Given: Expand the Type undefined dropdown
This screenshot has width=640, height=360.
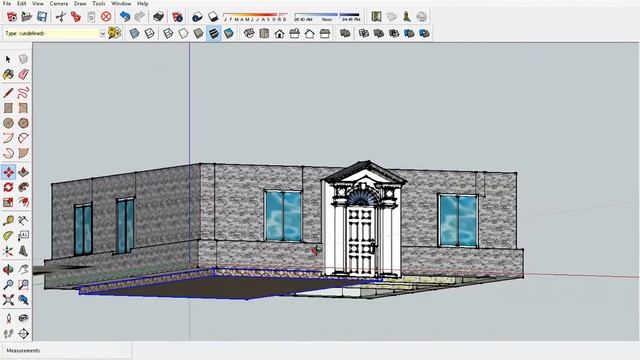Looking at the screenshot, I should [102, 33].
